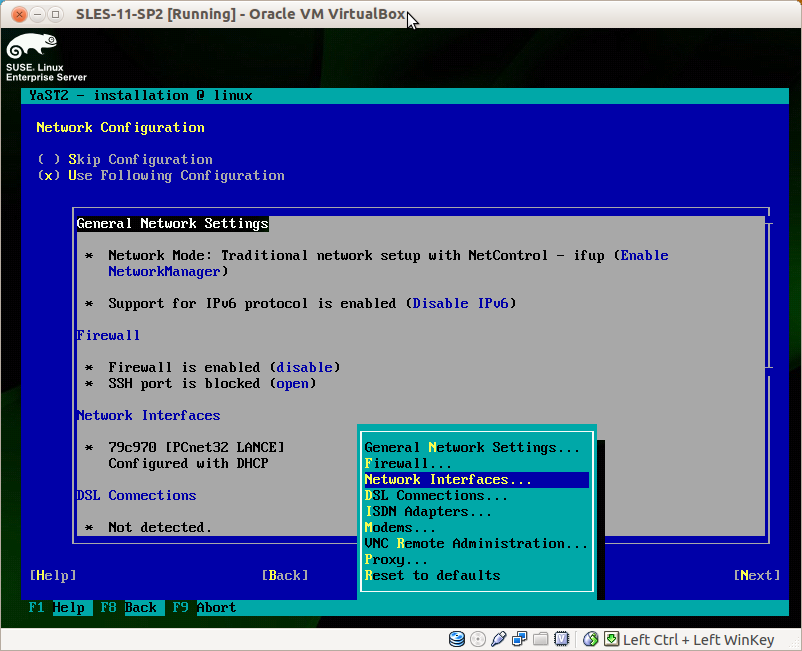Choose VNC Remote Administration... menu entry
802x651 pixels.
coord(476,543)
